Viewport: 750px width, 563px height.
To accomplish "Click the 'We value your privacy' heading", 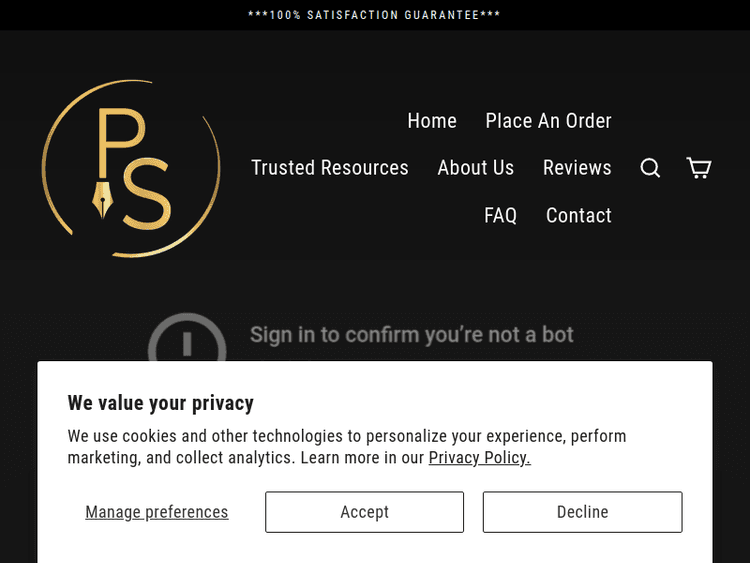I will [160, 403].
